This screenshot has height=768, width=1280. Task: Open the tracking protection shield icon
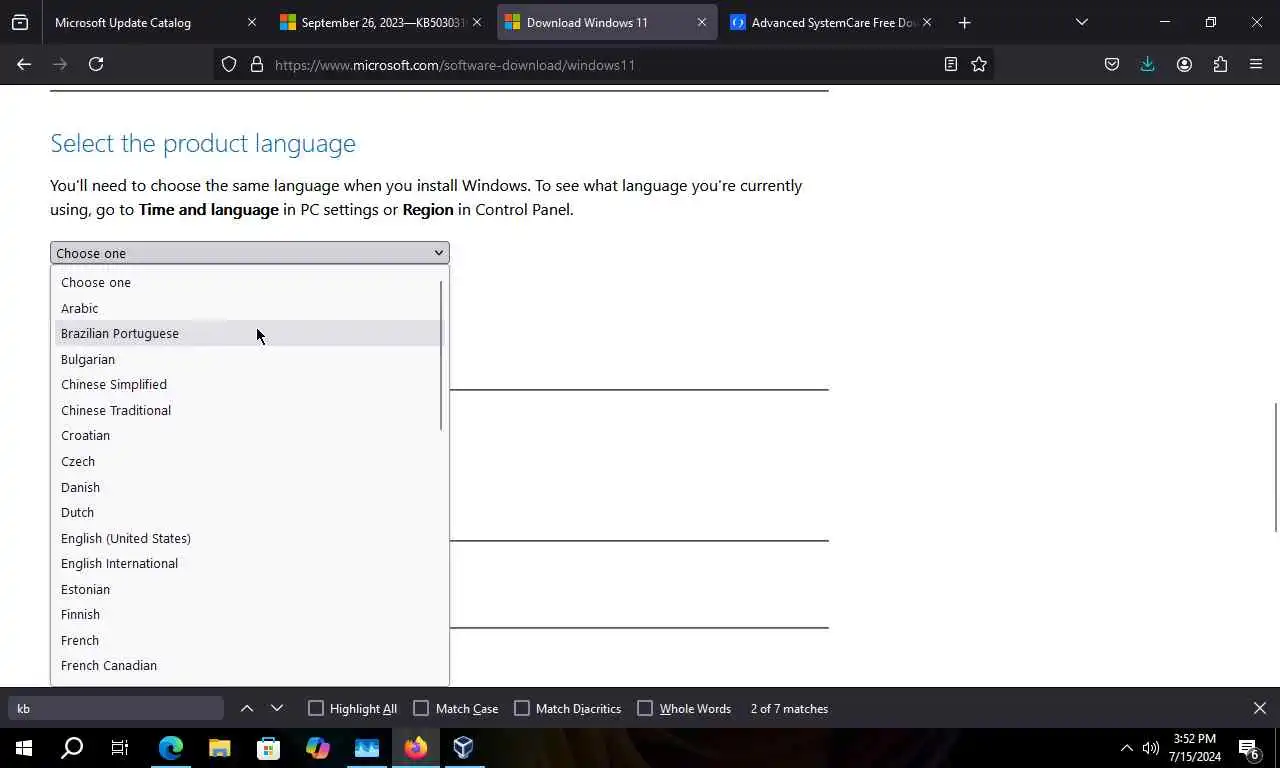pyautogui.click(x=229, y=64)
